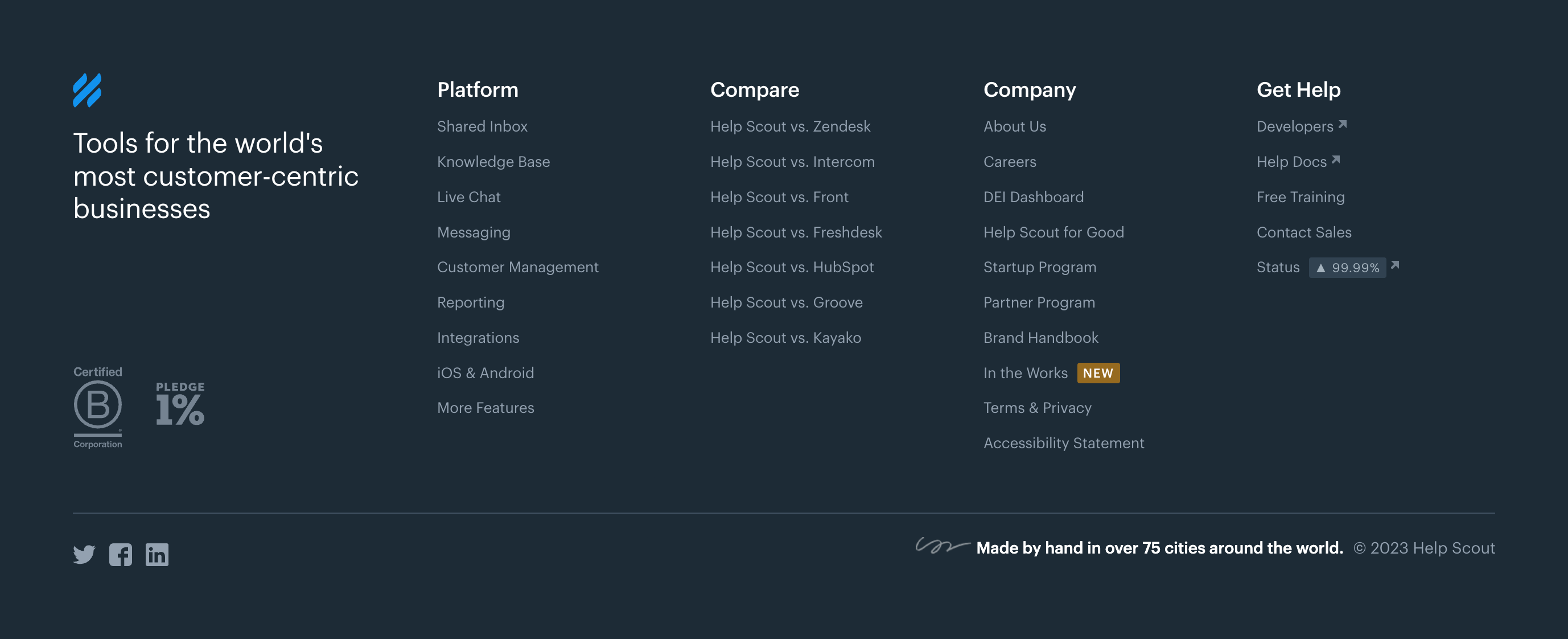This screenshot has height=639, width=1568.
Task: Click Contact Sales in Get Help
Action: [x=1303, y=233]
